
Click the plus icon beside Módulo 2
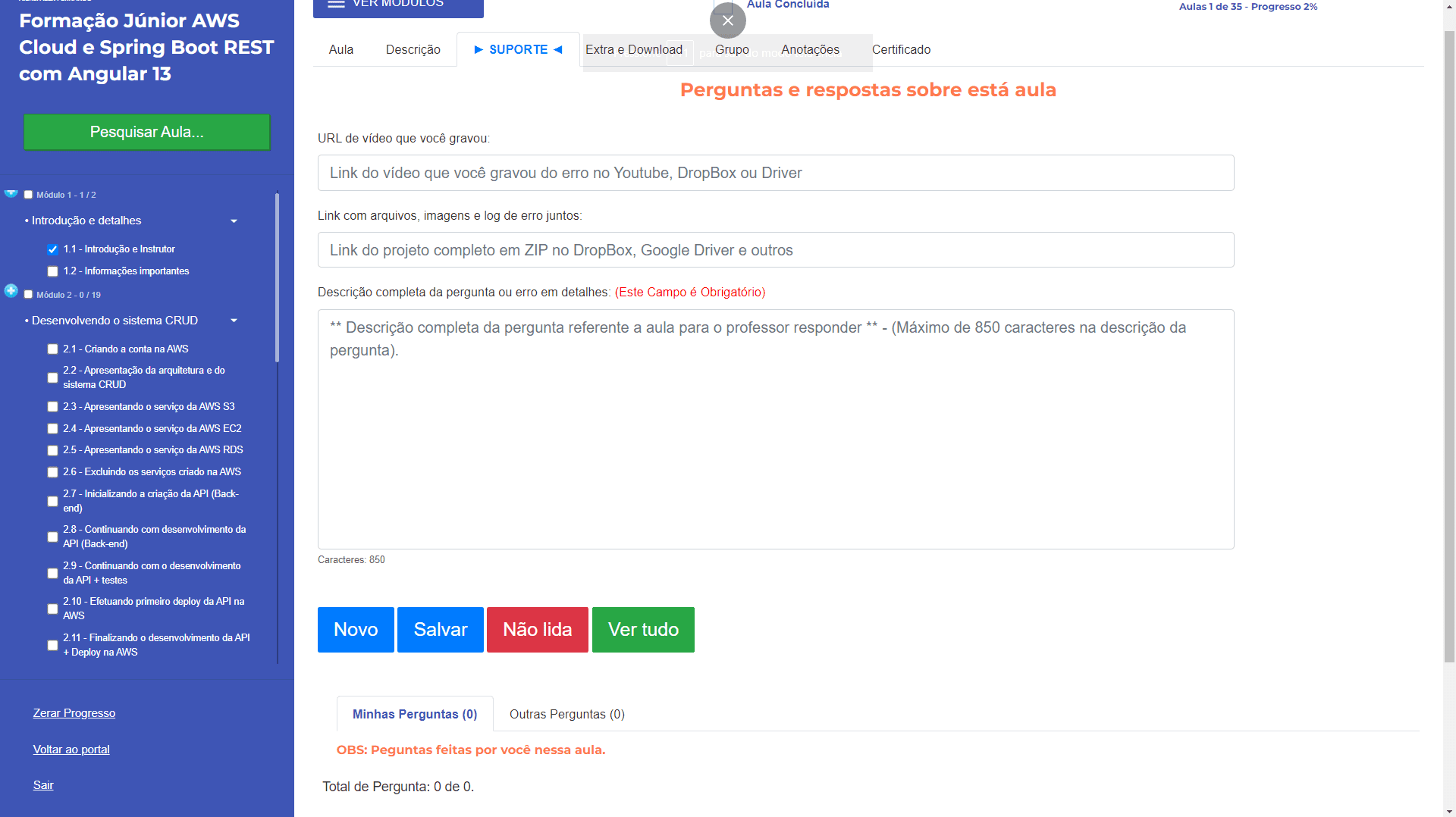click(x=11, y=290)
